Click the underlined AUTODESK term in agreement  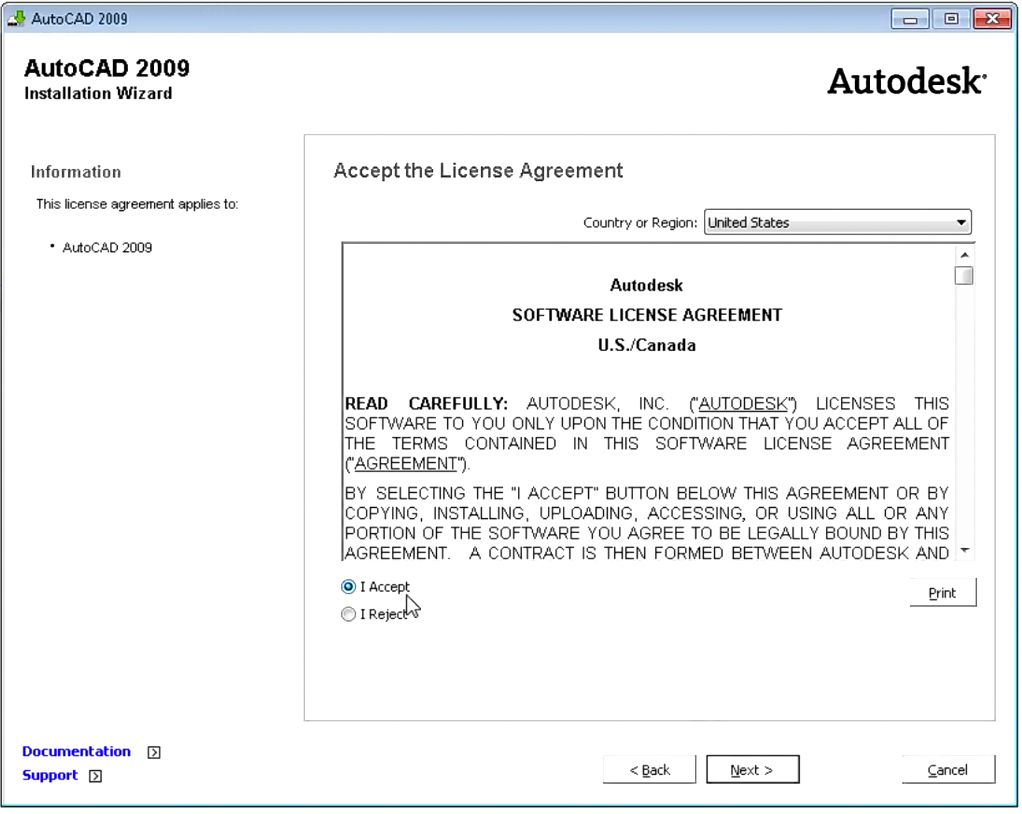tap(743, 404)
